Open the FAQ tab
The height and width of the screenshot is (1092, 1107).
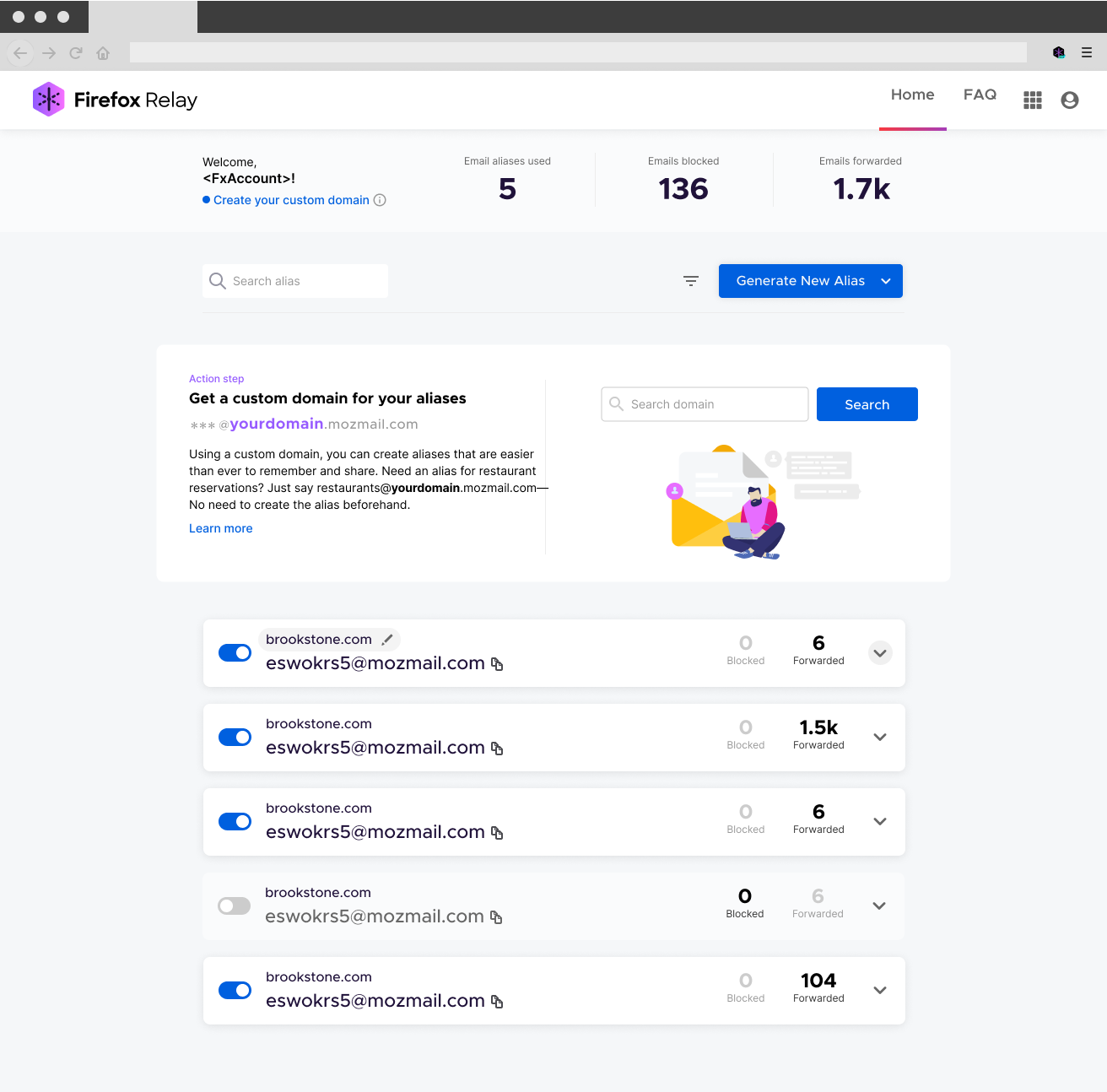click(980, 95)
